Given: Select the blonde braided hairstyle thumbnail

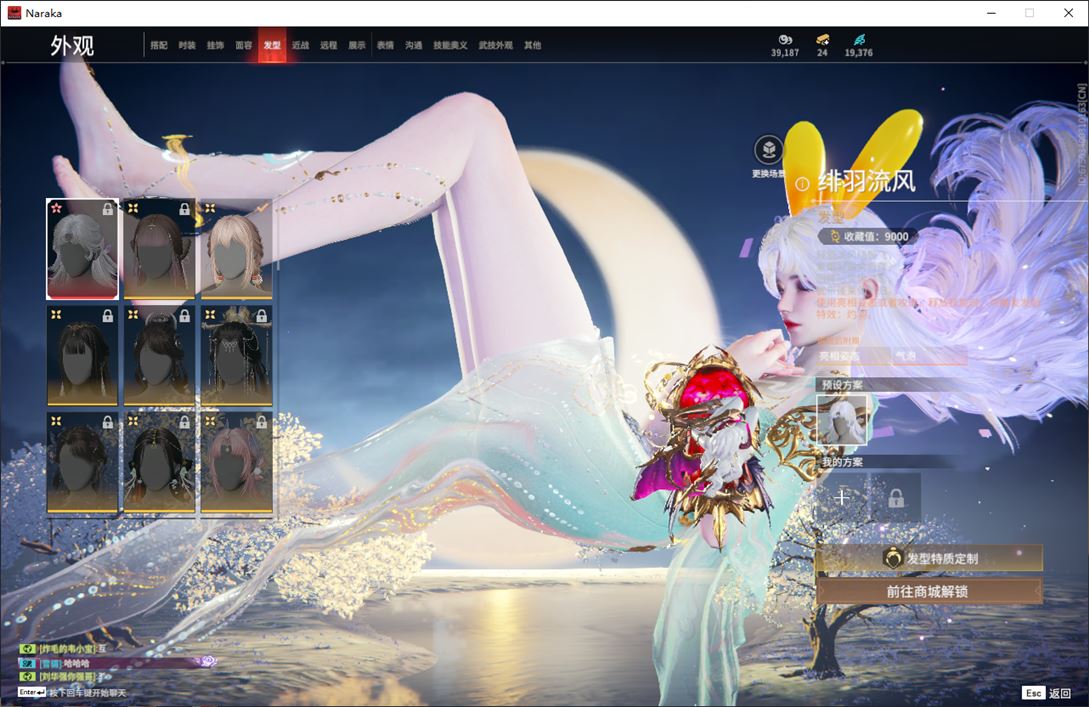Looking at the screenshot, I should coord(236,249).
